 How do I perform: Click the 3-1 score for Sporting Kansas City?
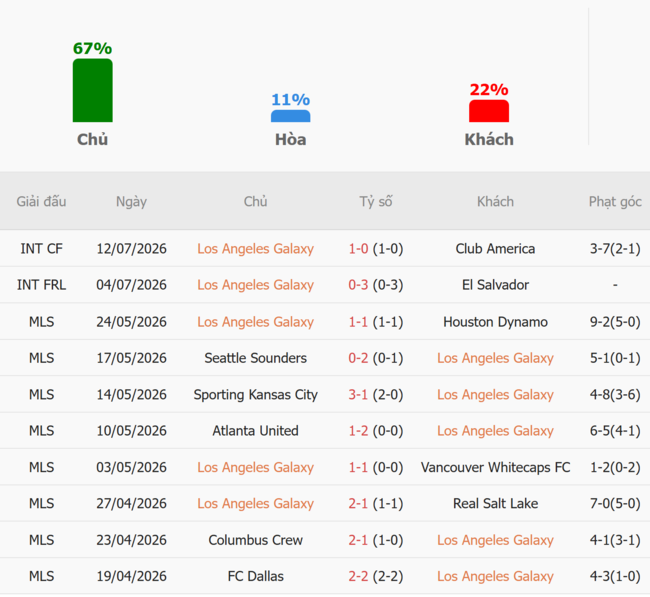(358, 395)
